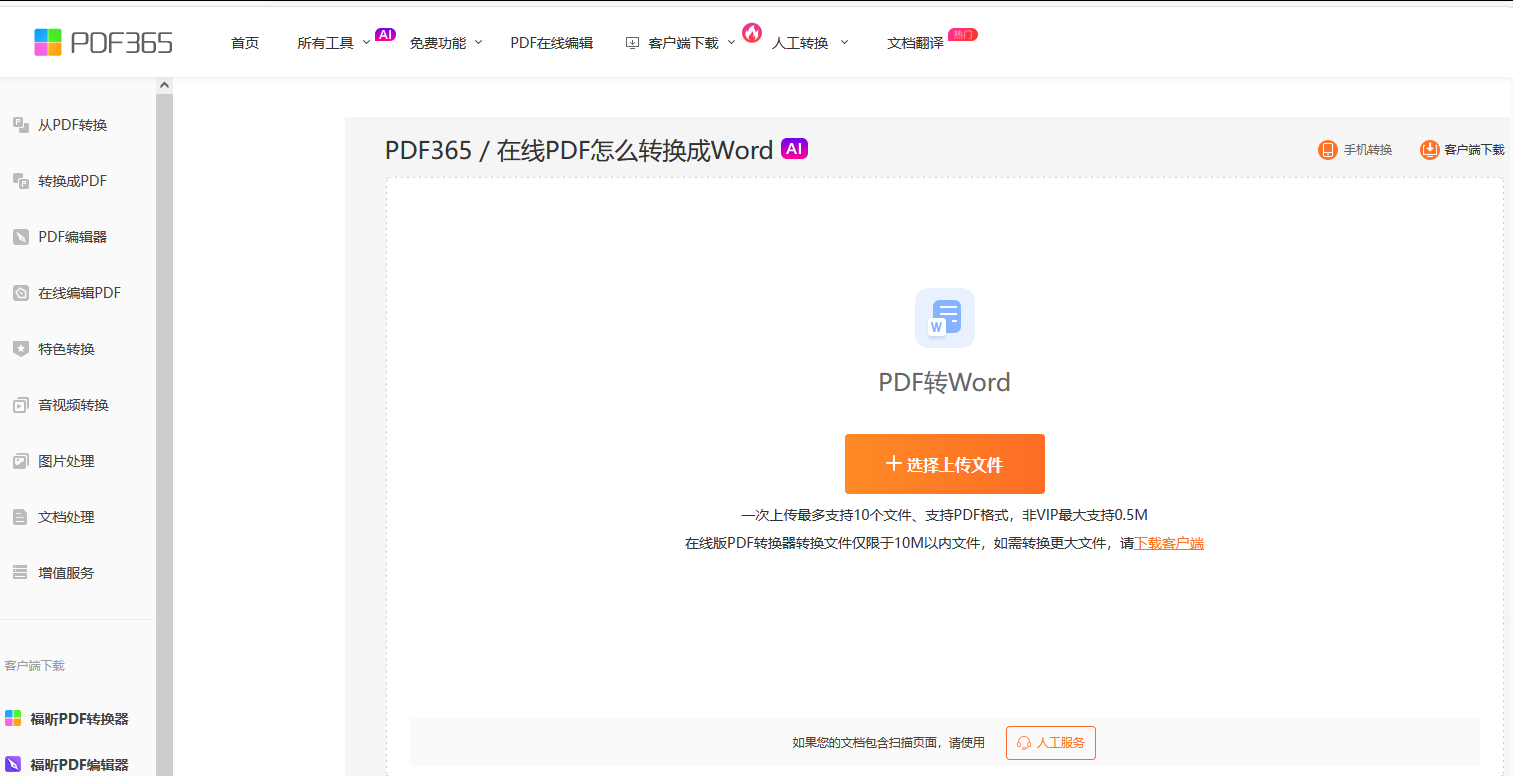
Task: Select 在线编辑PDF in the sidebar
Action: (79, 293)
